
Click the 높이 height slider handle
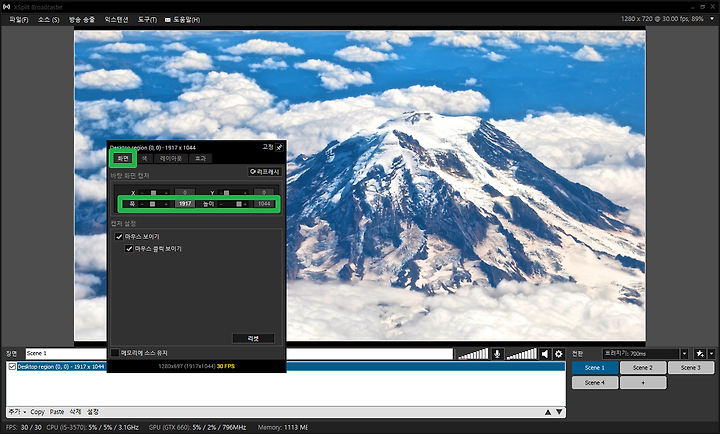[x=239, y=204]
